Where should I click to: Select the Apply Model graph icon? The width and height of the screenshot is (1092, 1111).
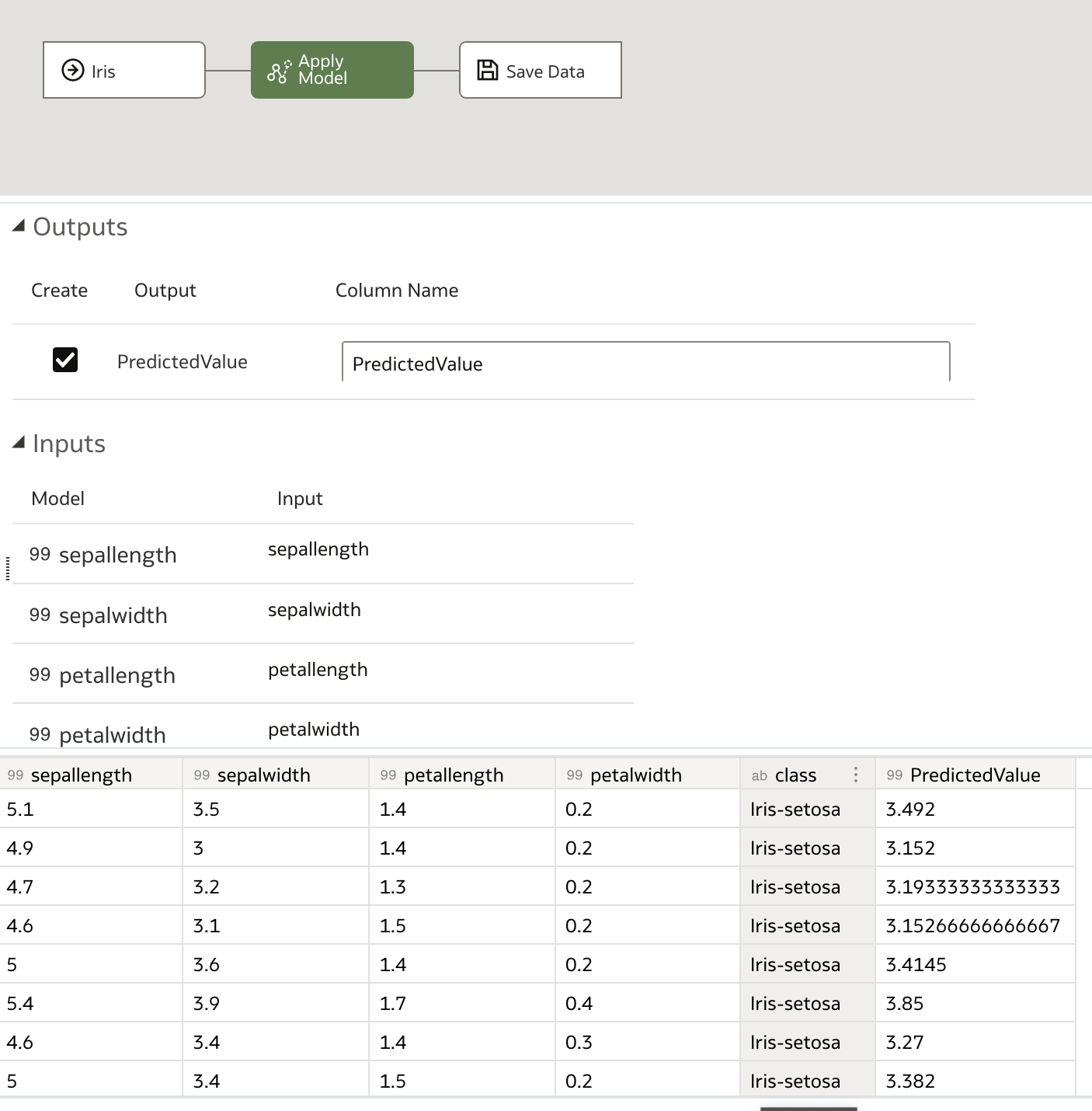[x=280, y=70]
